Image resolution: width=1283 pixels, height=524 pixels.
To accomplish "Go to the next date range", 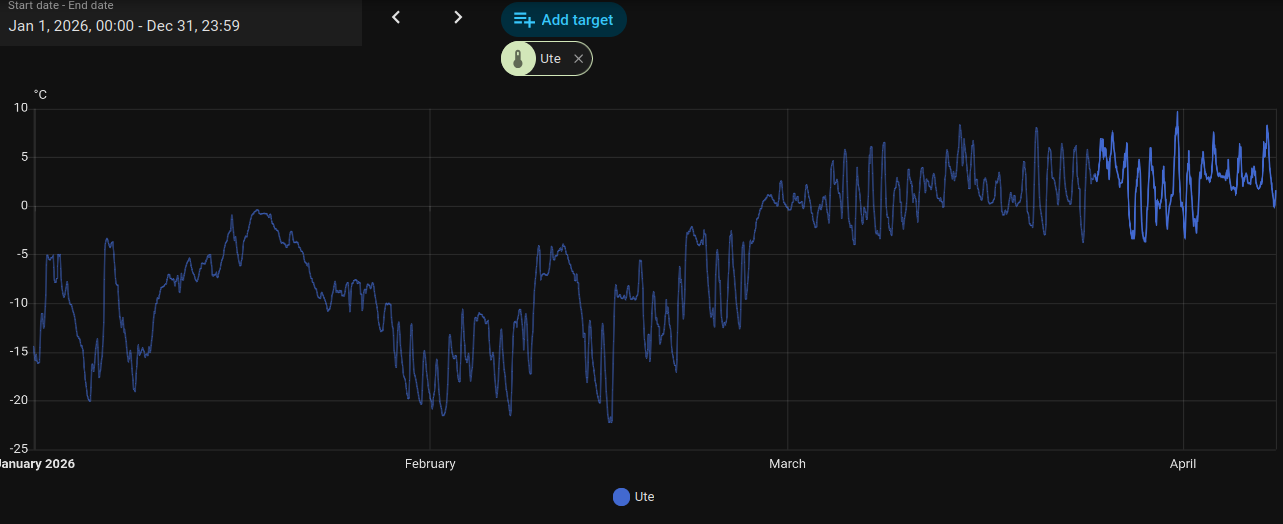I will click(458, 17).
